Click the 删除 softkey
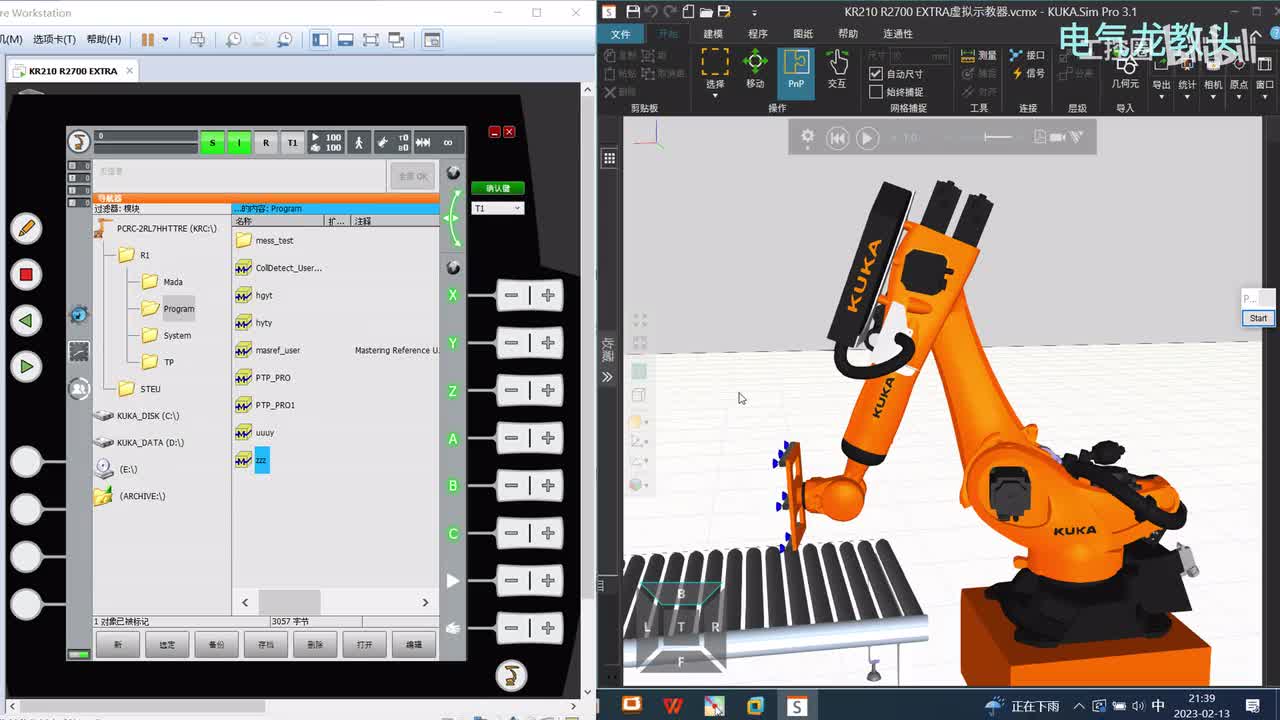 point(315,645)
